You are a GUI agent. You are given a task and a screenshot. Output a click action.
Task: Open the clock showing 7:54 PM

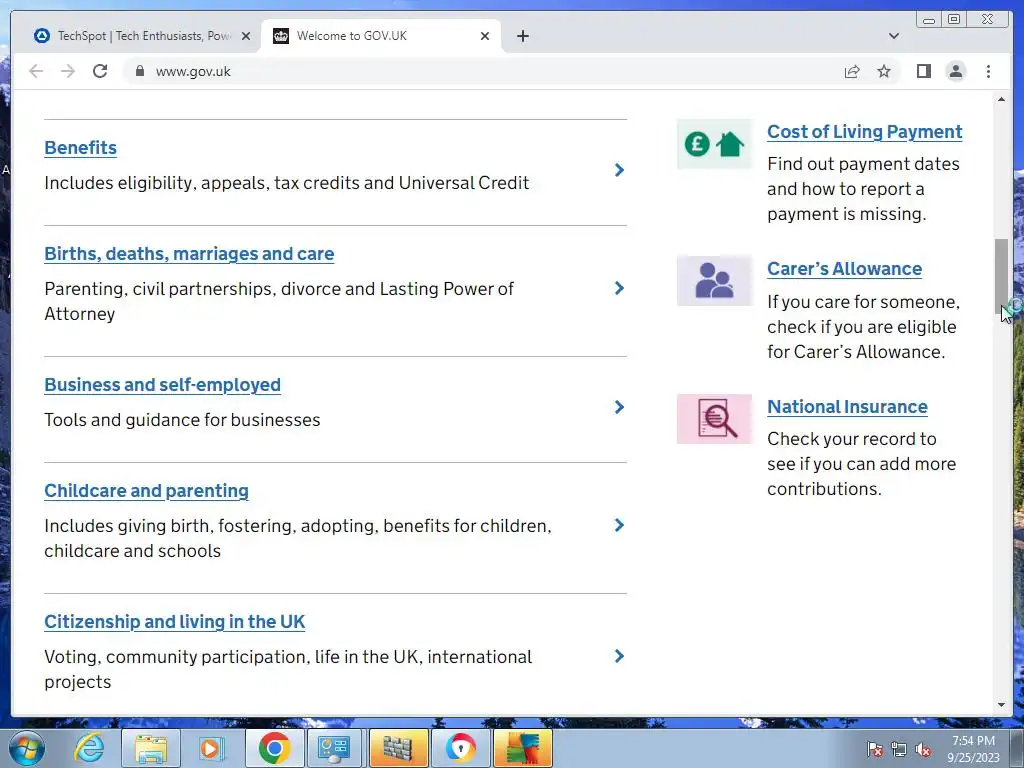973,748
